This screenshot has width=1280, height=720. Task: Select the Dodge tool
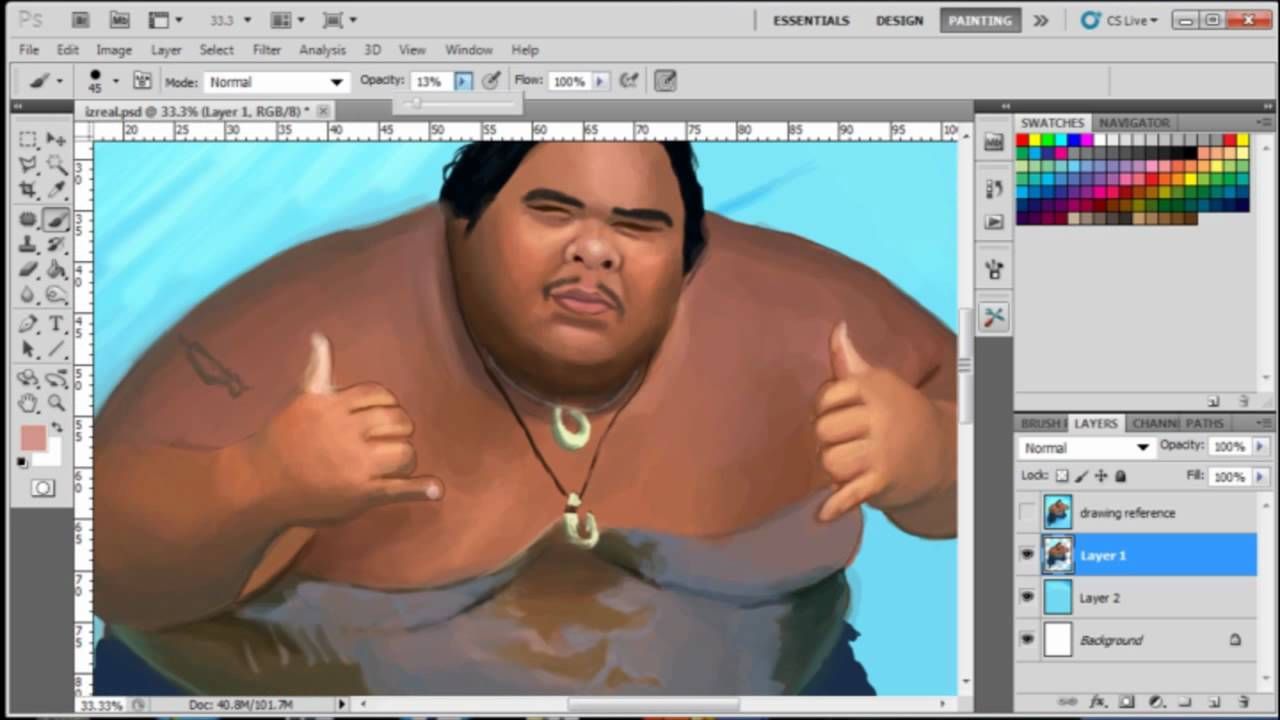pyautogui.click(x=56, y=295)
